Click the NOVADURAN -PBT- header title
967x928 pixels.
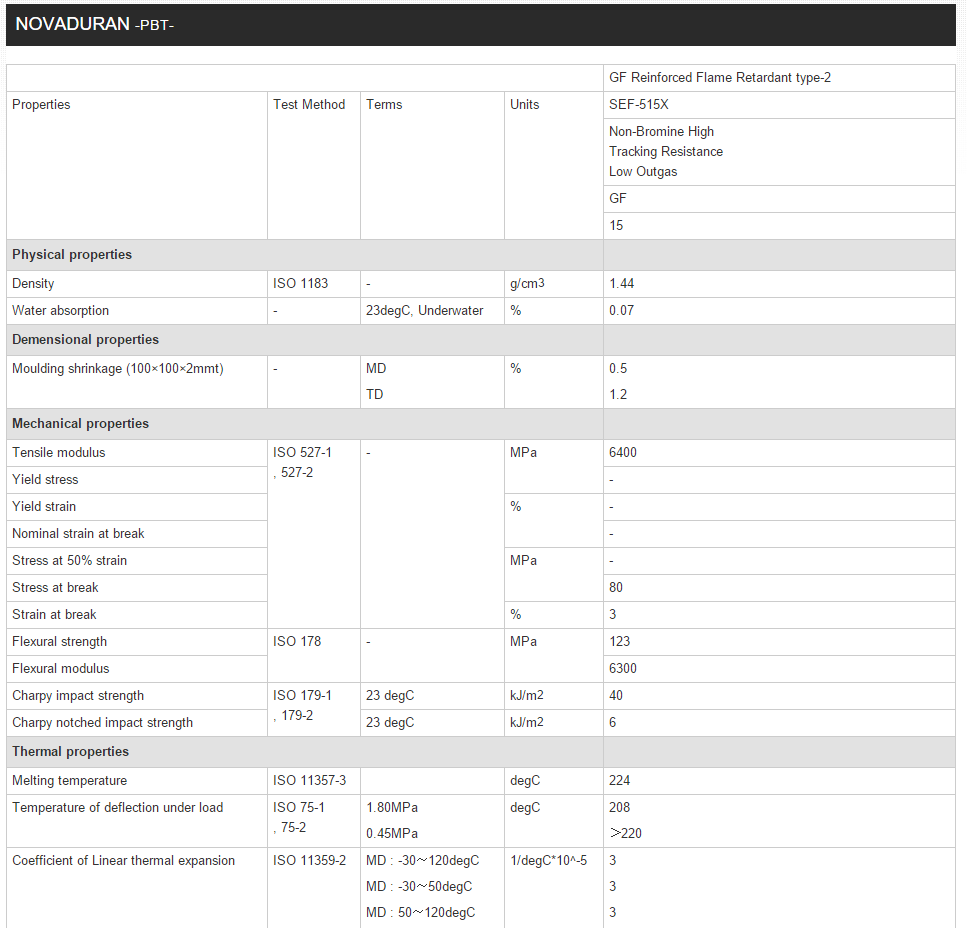click(94, 24)
